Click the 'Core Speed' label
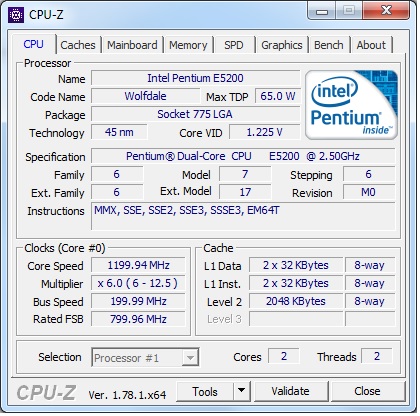This screenshot has height=416, width=420. 55,266
